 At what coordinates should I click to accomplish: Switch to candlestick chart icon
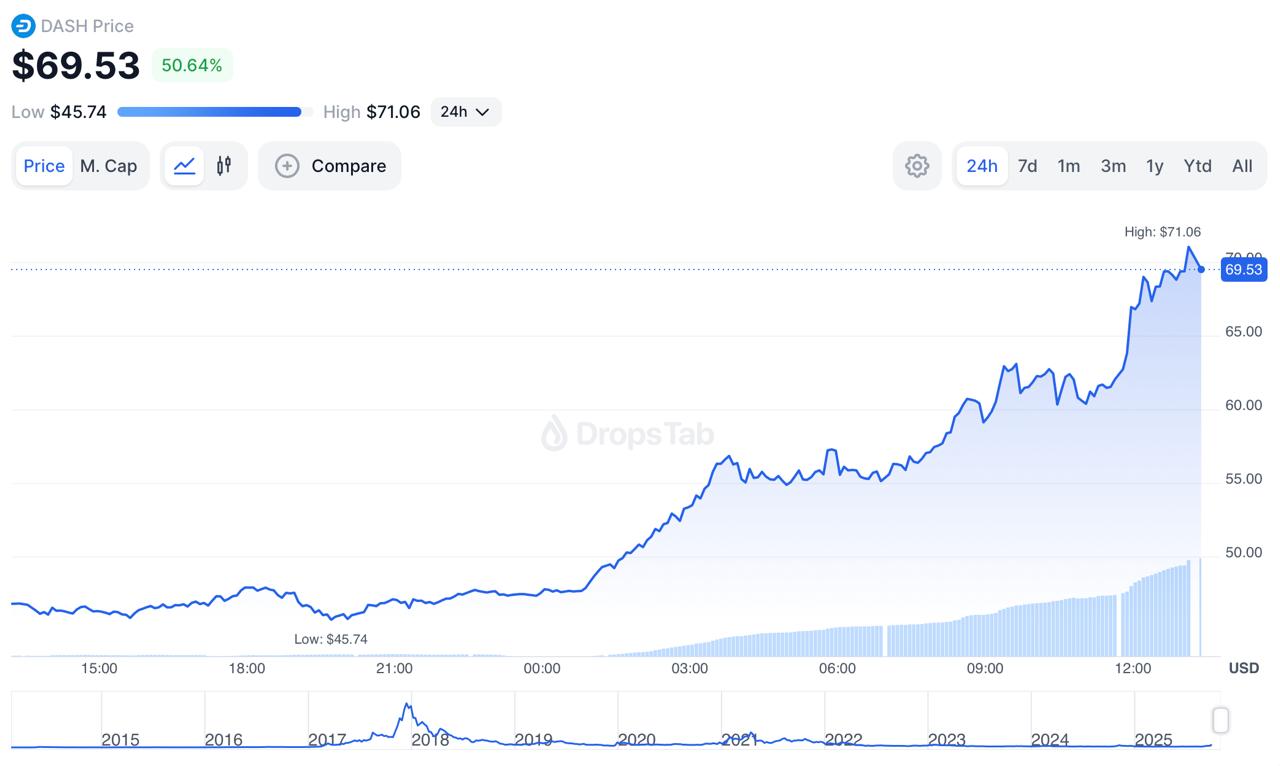224,166
